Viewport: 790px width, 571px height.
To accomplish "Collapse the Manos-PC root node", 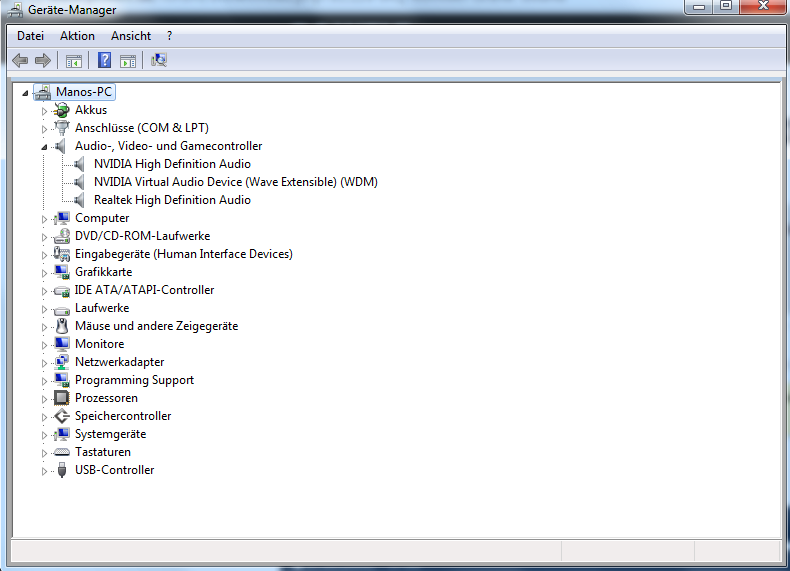I will pyautogui.click(x=25, y=93).
